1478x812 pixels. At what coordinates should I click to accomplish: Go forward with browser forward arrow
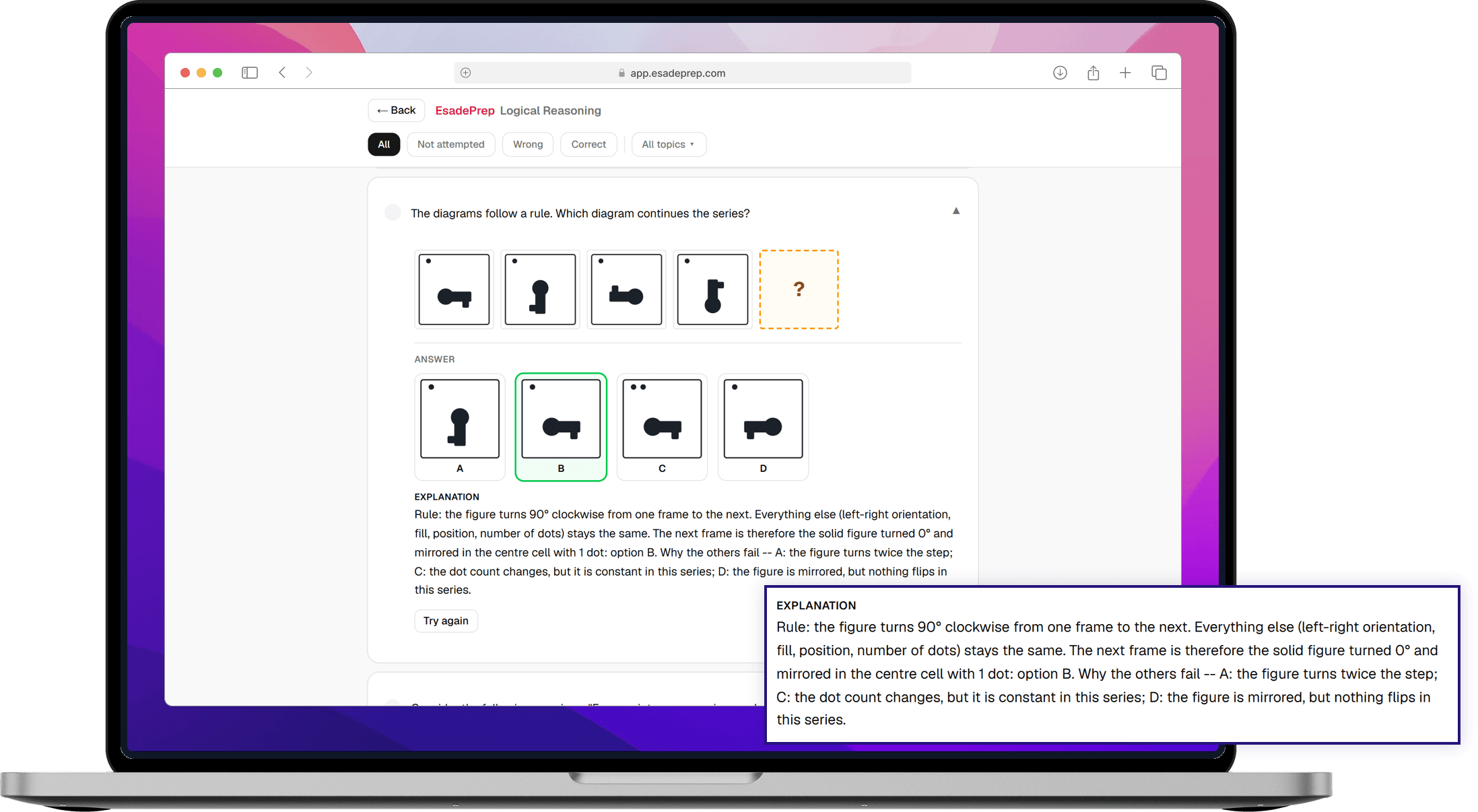pyautogui.click(x=309, y=73)
